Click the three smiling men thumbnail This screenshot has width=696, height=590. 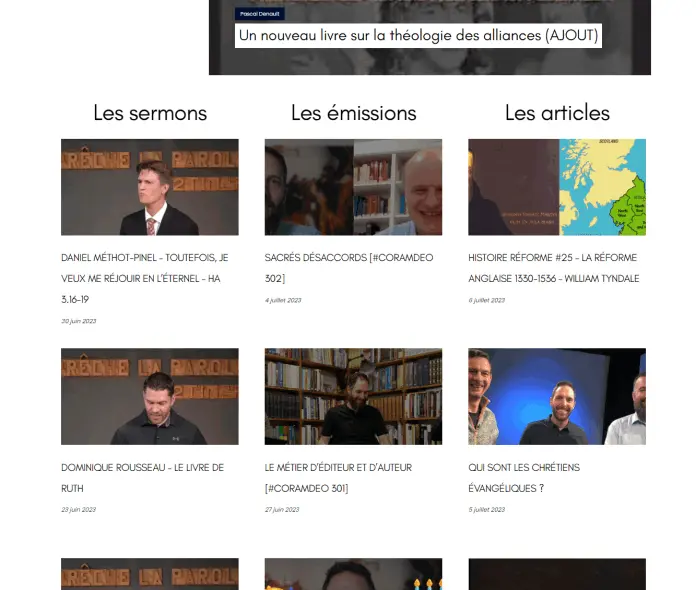pos(557,396)
